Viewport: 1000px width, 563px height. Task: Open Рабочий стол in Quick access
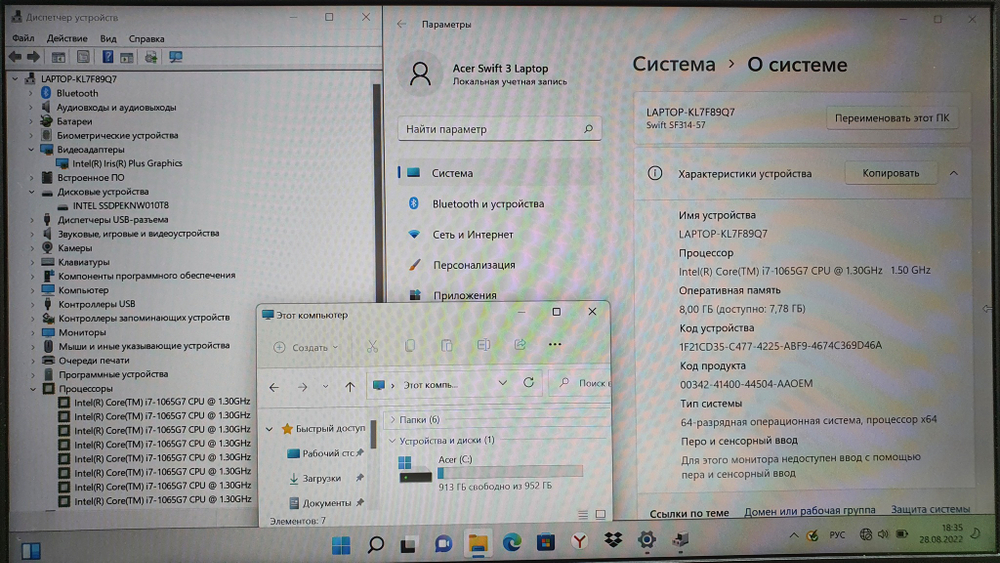[328, 453]
